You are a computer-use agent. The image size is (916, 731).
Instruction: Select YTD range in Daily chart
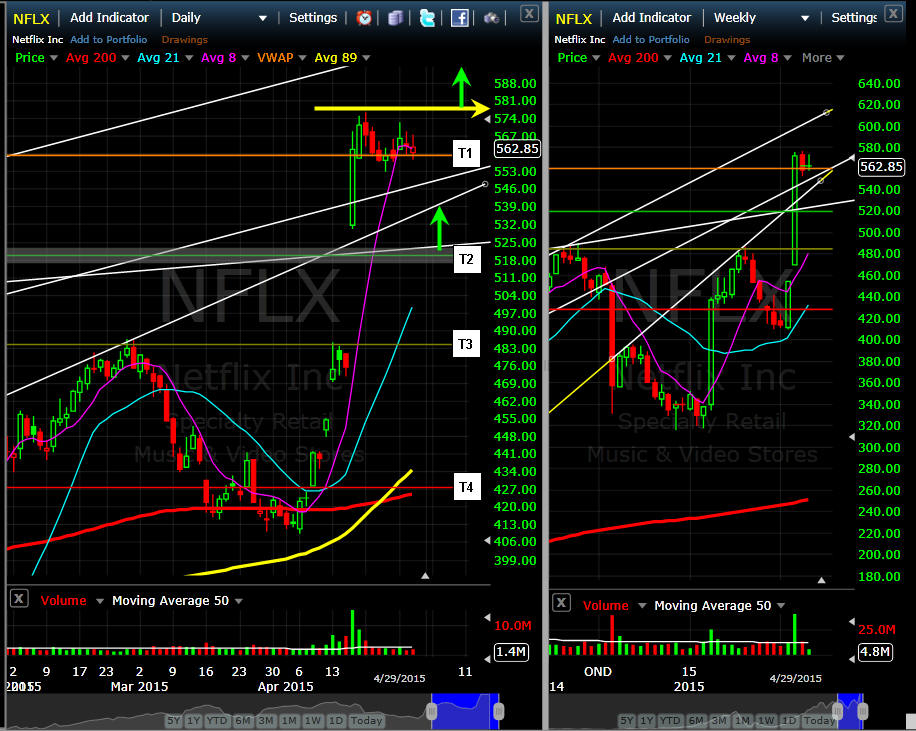pyautogui.click(x=217, y=720)
